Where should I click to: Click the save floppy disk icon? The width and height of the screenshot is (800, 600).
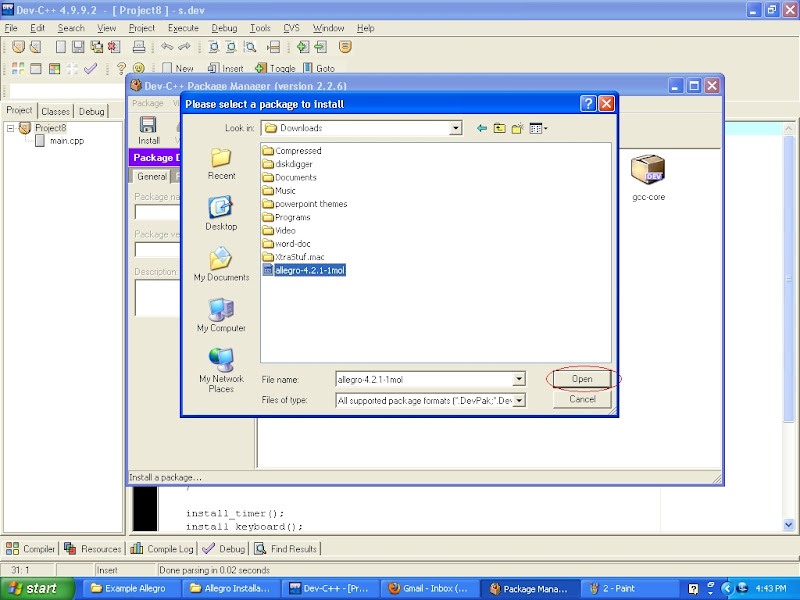click(78, 47)
